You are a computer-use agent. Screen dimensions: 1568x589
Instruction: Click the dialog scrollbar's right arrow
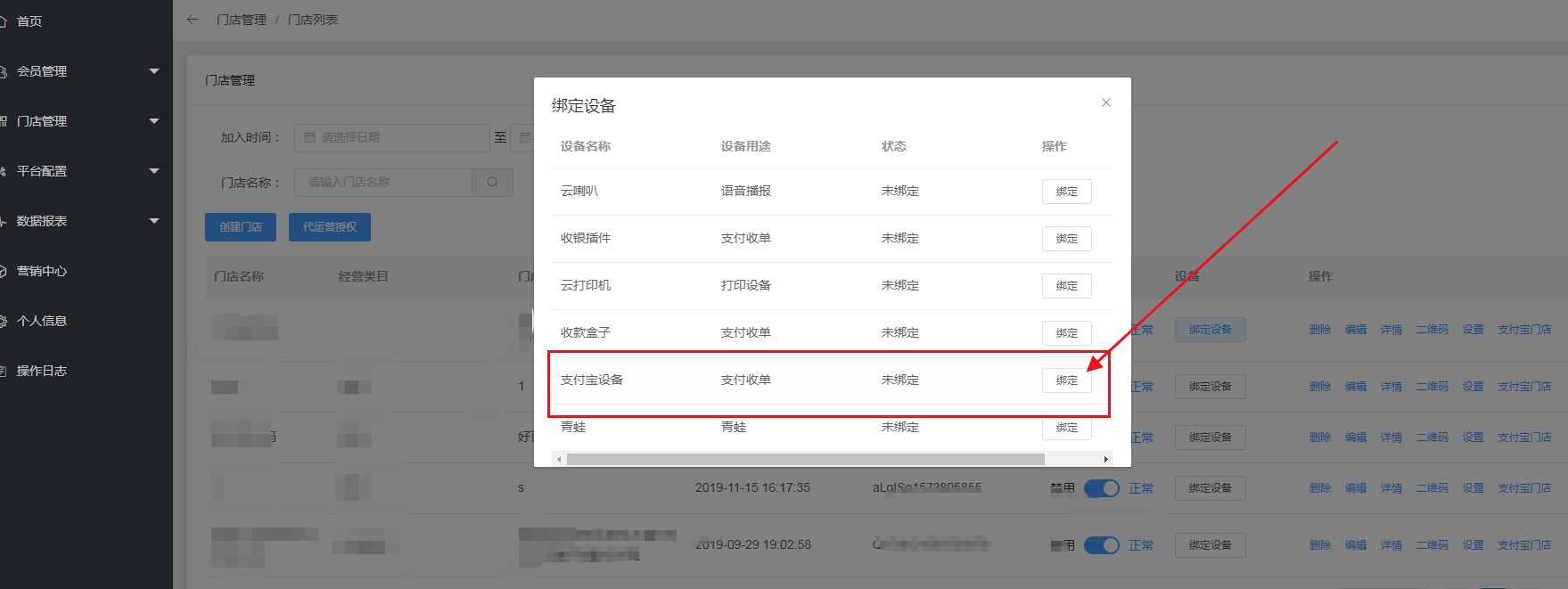point(1105,459)
